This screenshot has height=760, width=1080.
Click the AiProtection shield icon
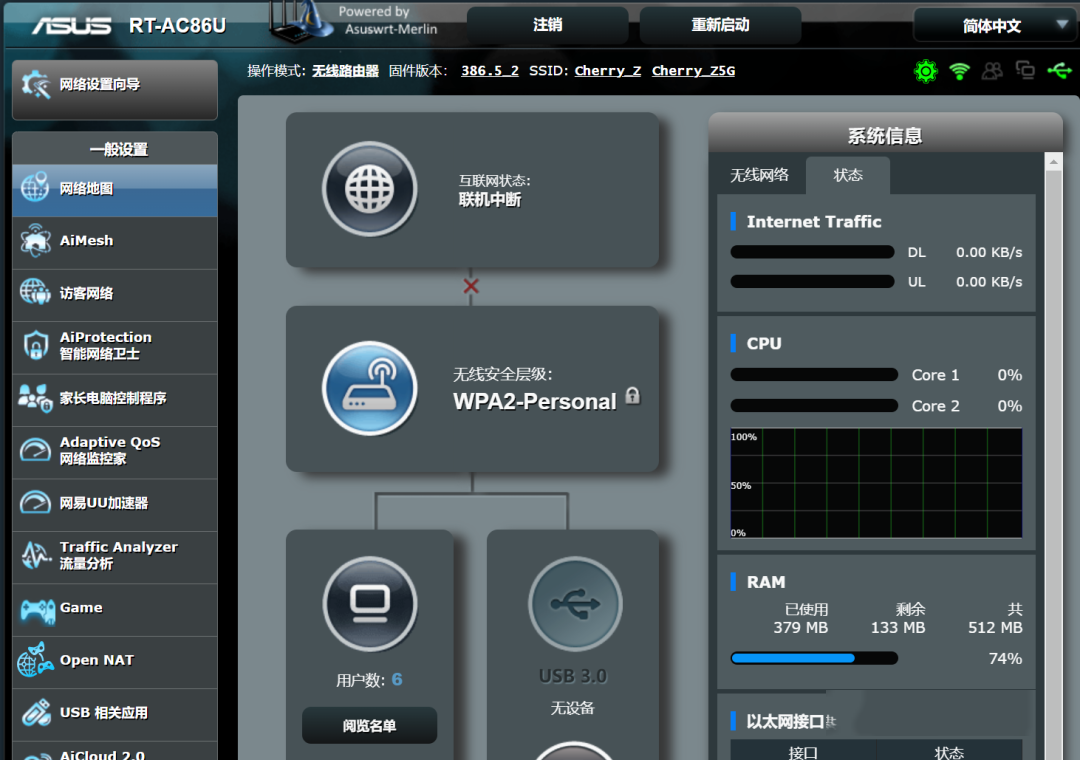point(35,345)
